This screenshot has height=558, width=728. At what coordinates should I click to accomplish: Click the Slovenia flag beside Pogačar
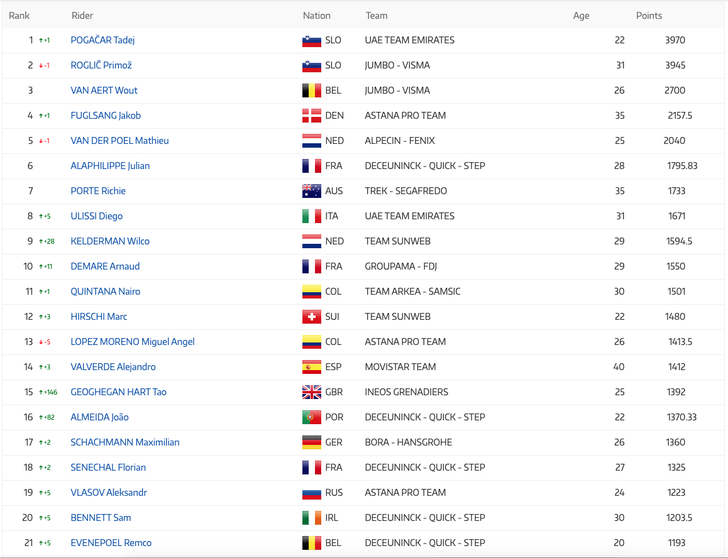311,41
